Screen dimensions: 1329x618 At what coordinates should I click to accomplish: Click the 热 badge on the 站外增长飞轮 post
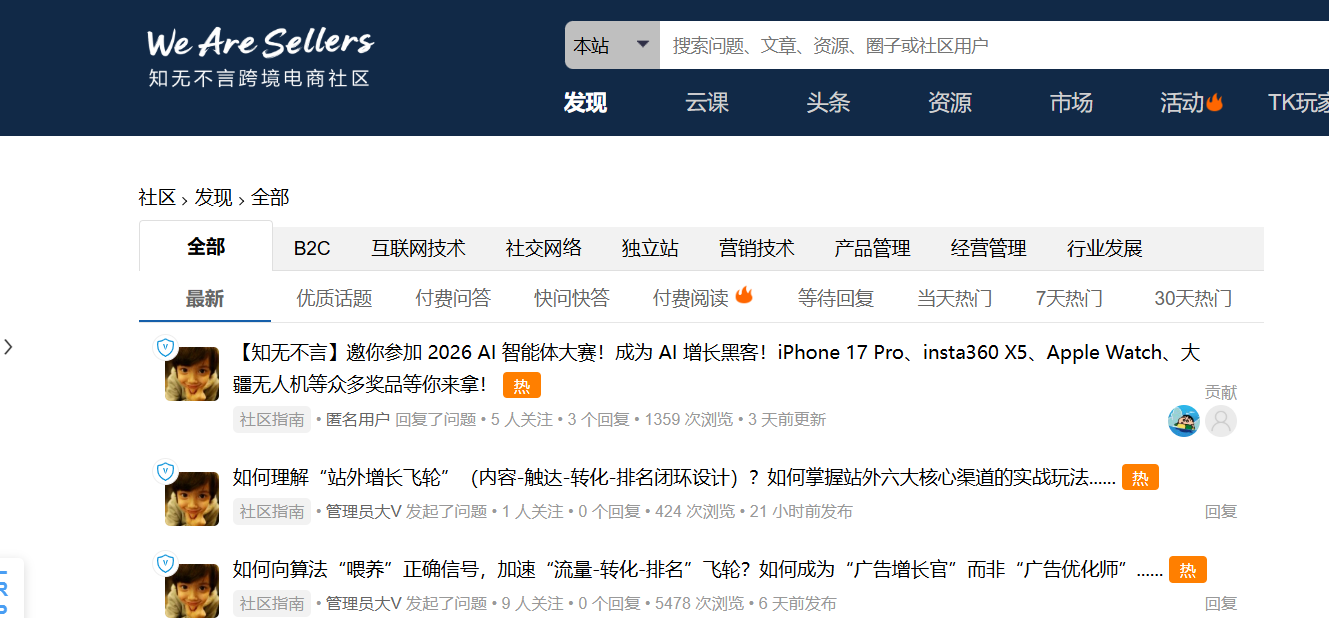[x=1142, y=477]
